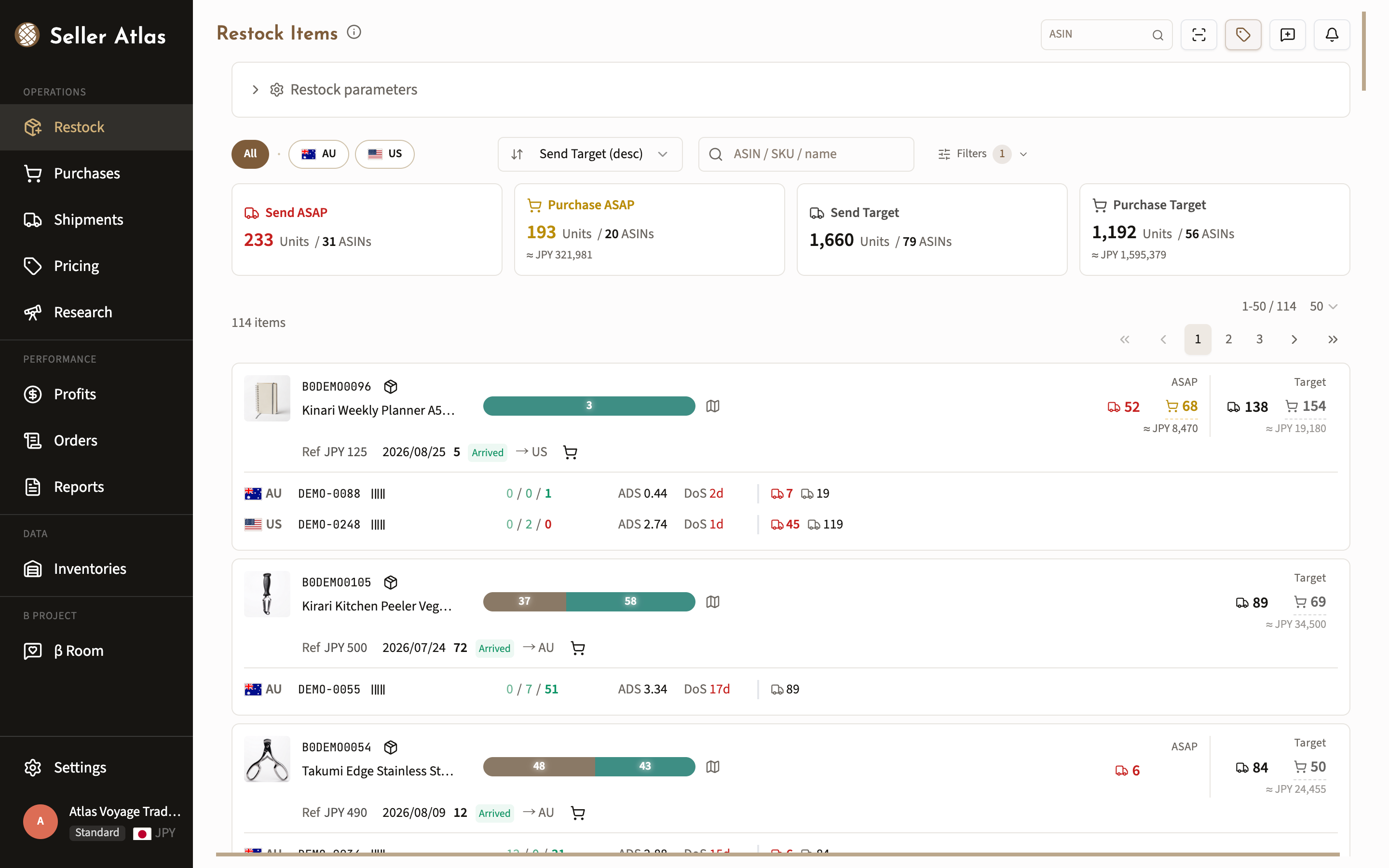Go to page 2

coord(1228,339)
